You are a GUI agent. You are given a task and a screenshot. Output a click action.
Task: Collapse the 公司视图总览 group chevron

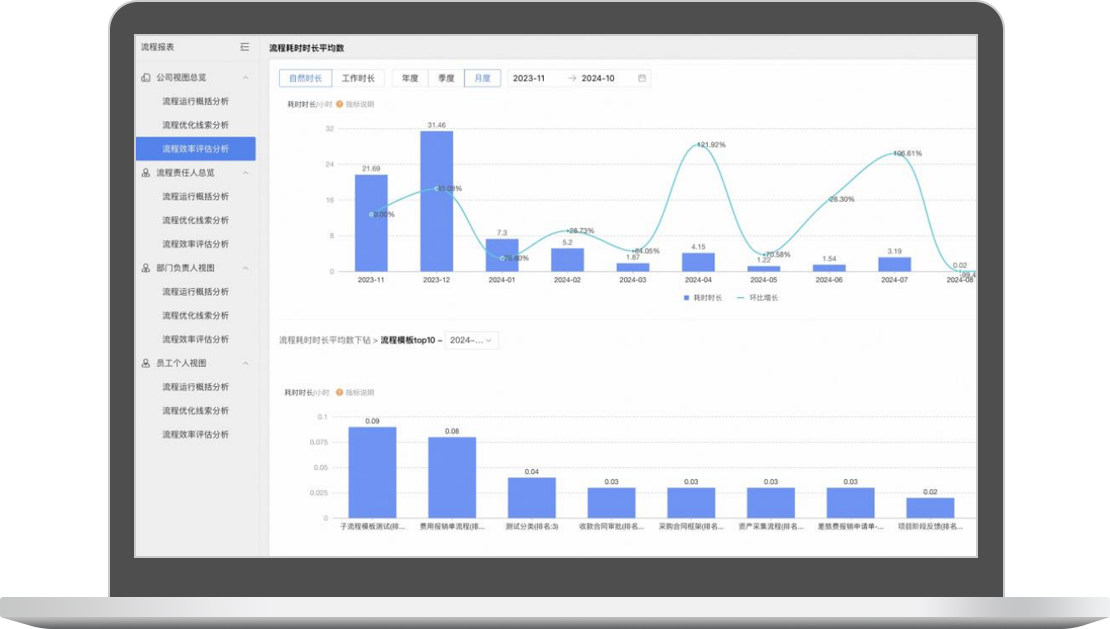245,77
